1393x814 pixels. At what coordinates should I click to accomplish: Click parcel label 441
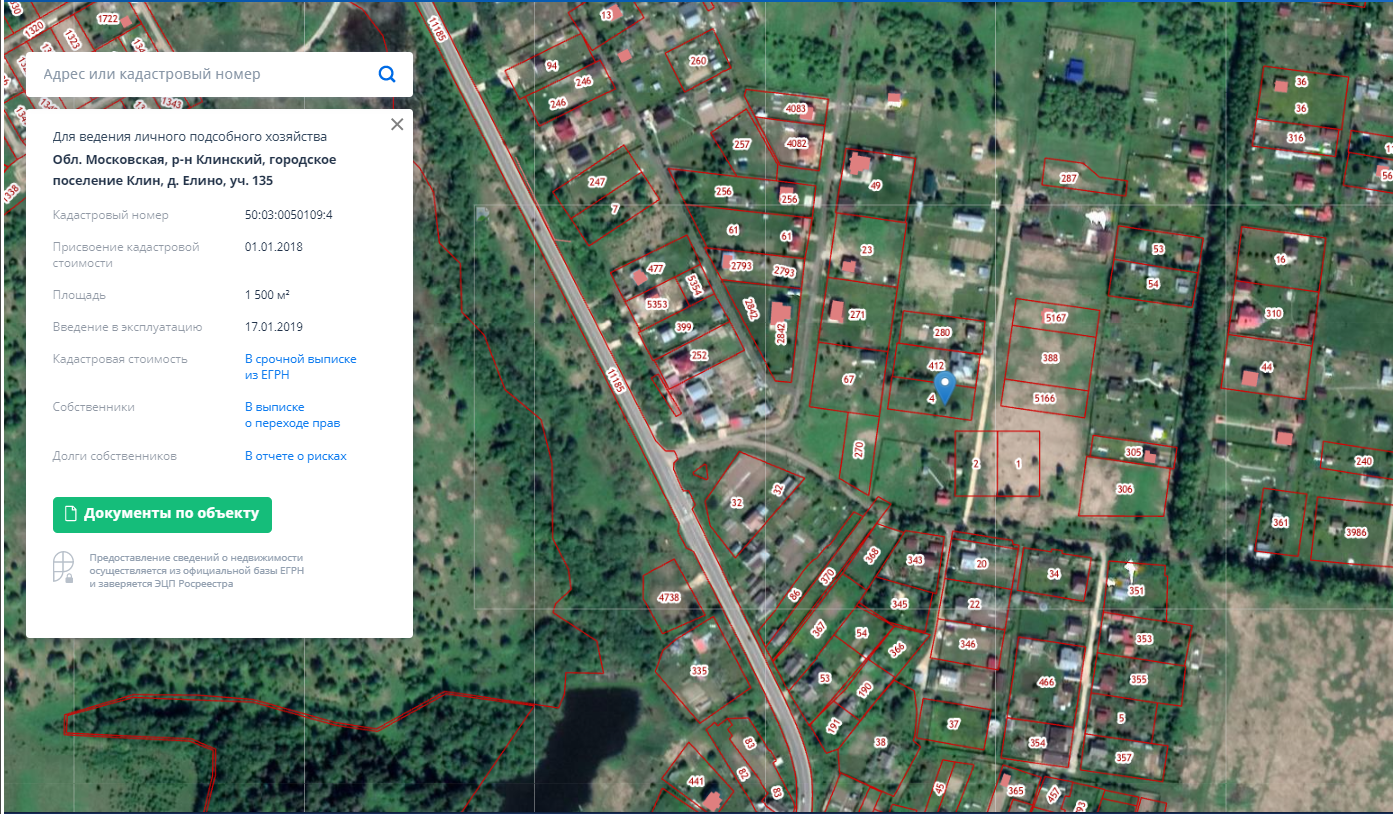(x=697, y=781)
